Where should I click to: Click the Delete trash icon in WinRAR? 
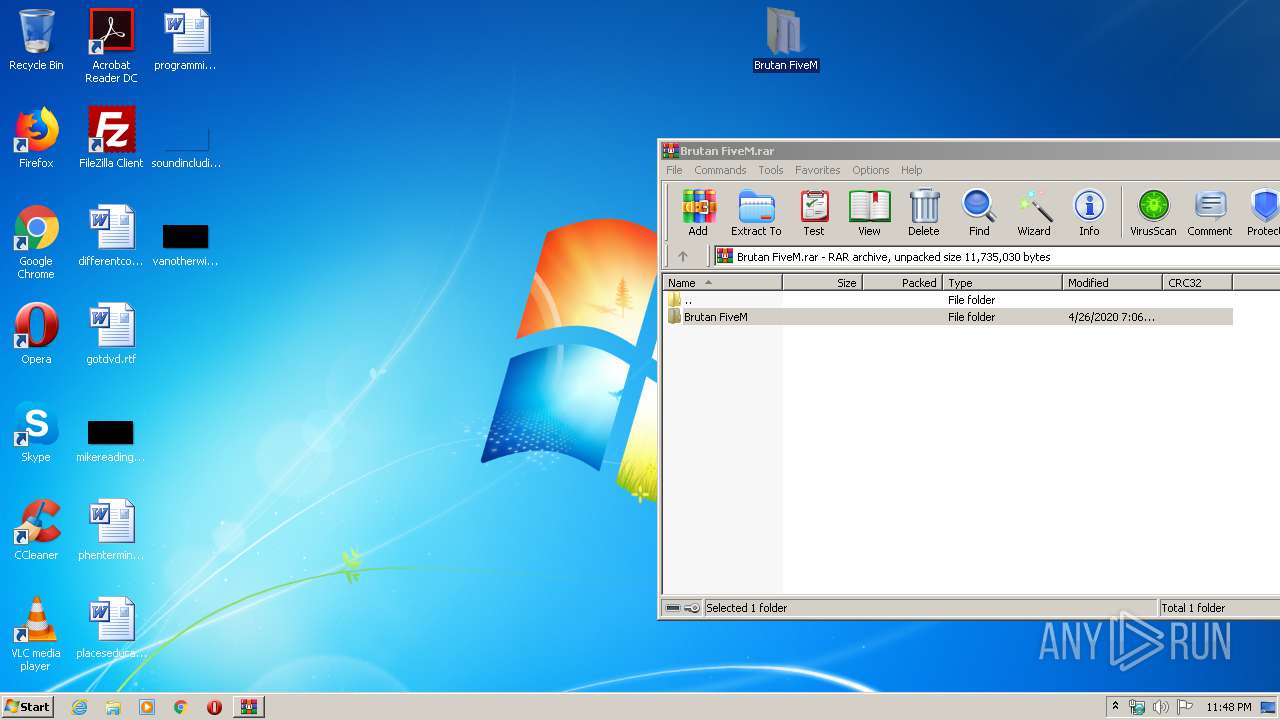[x=924, y=213]
